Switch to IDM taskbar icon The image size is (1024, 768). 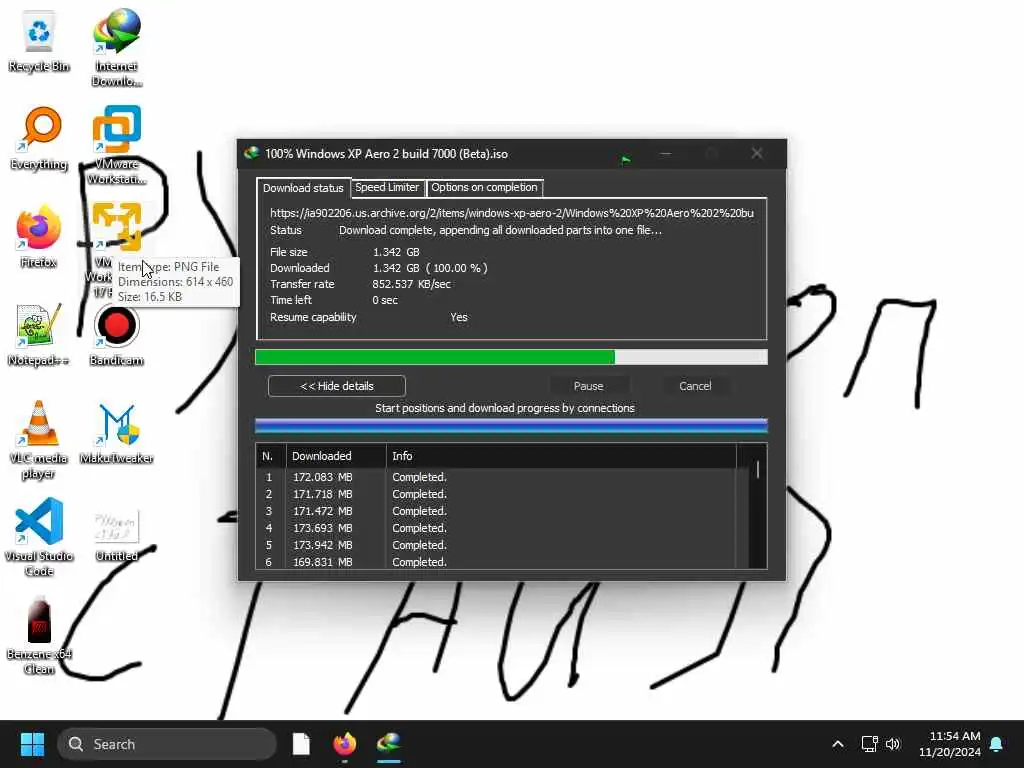click(389, 744)
